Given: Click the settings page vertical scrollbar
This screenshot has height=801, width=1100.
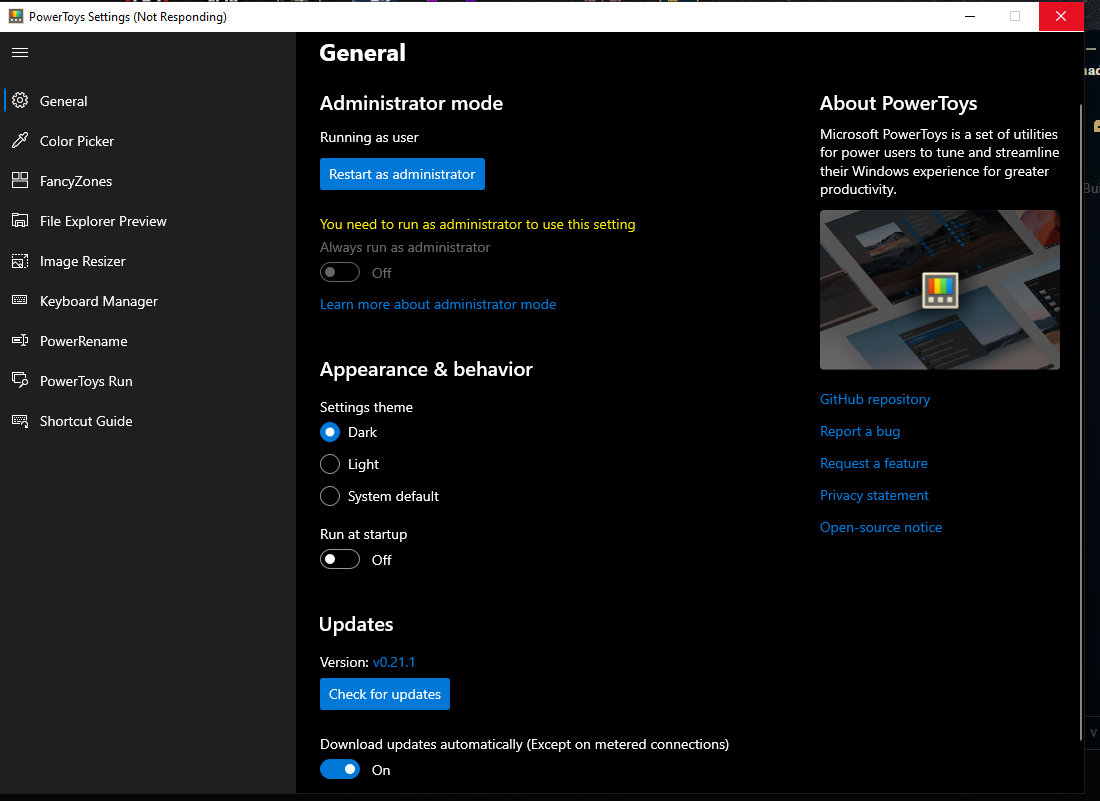Looking at the screenshot, I should (1080, 421).
